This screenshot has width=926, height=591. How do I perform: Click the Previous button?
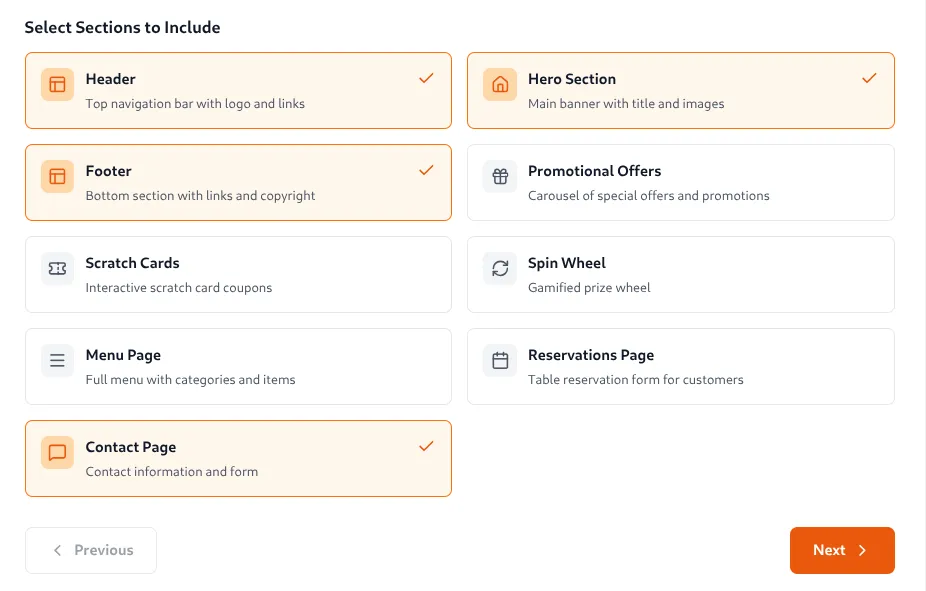click(91, 550)
